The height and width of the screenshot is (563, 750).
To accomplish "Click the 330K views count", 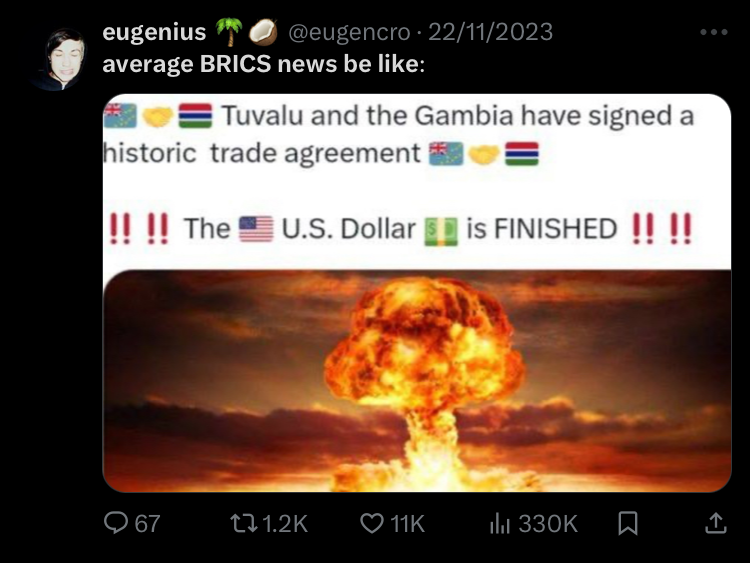I will (x=548, y=523).
